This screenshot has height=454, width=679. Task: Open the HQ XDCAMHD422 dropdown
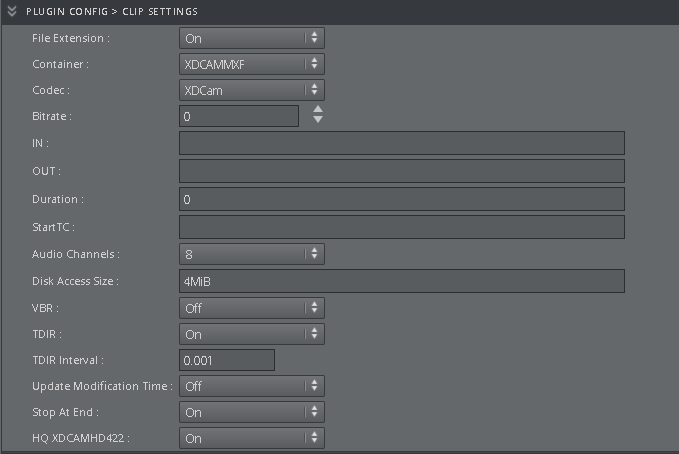[x=252, y=438]
